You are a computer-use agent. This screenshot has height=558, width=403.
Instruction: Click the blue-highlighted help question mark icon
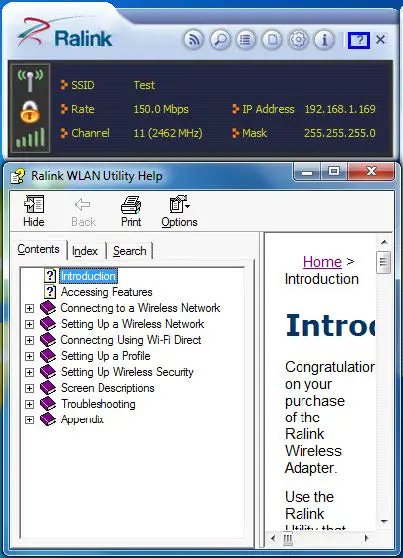[358, 40]
